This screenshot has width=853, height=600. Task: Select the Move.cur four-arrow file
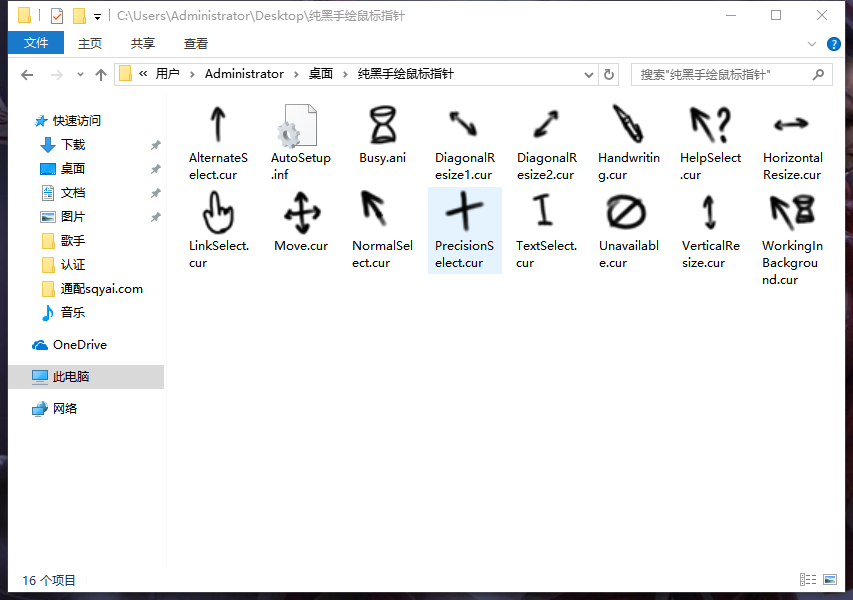pyautogui.click(x=300, y=223)
